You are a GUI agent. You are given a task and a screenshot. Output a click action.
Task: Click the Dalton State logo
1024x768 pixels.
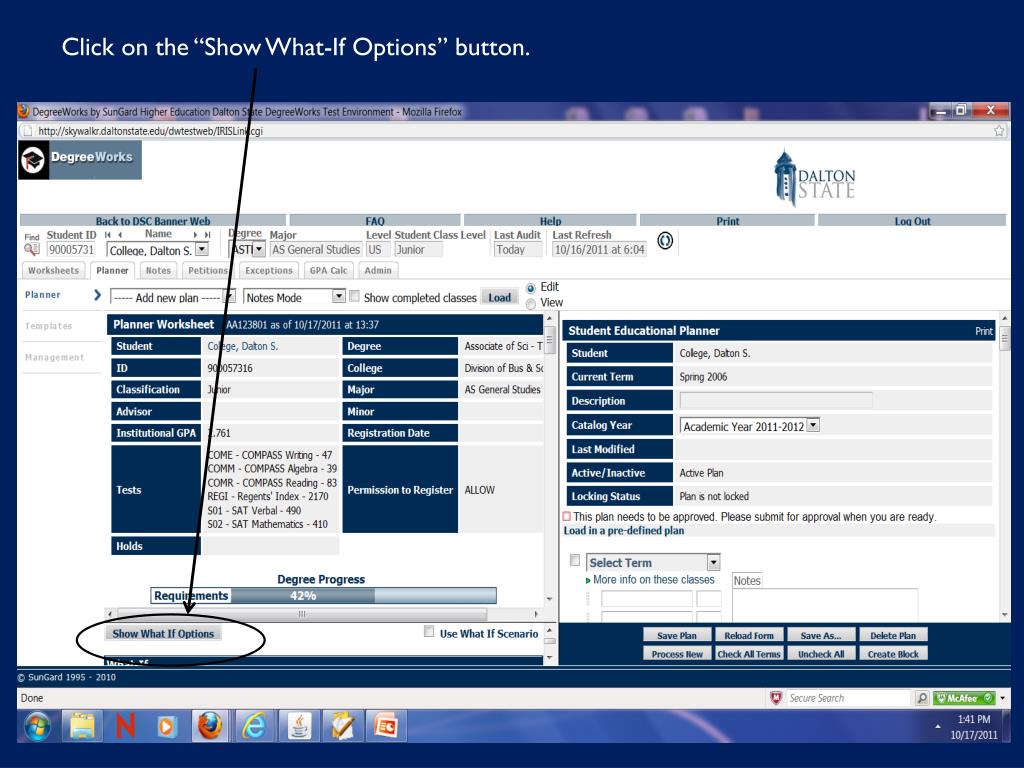pyautogui.click(x=814, y=178)
